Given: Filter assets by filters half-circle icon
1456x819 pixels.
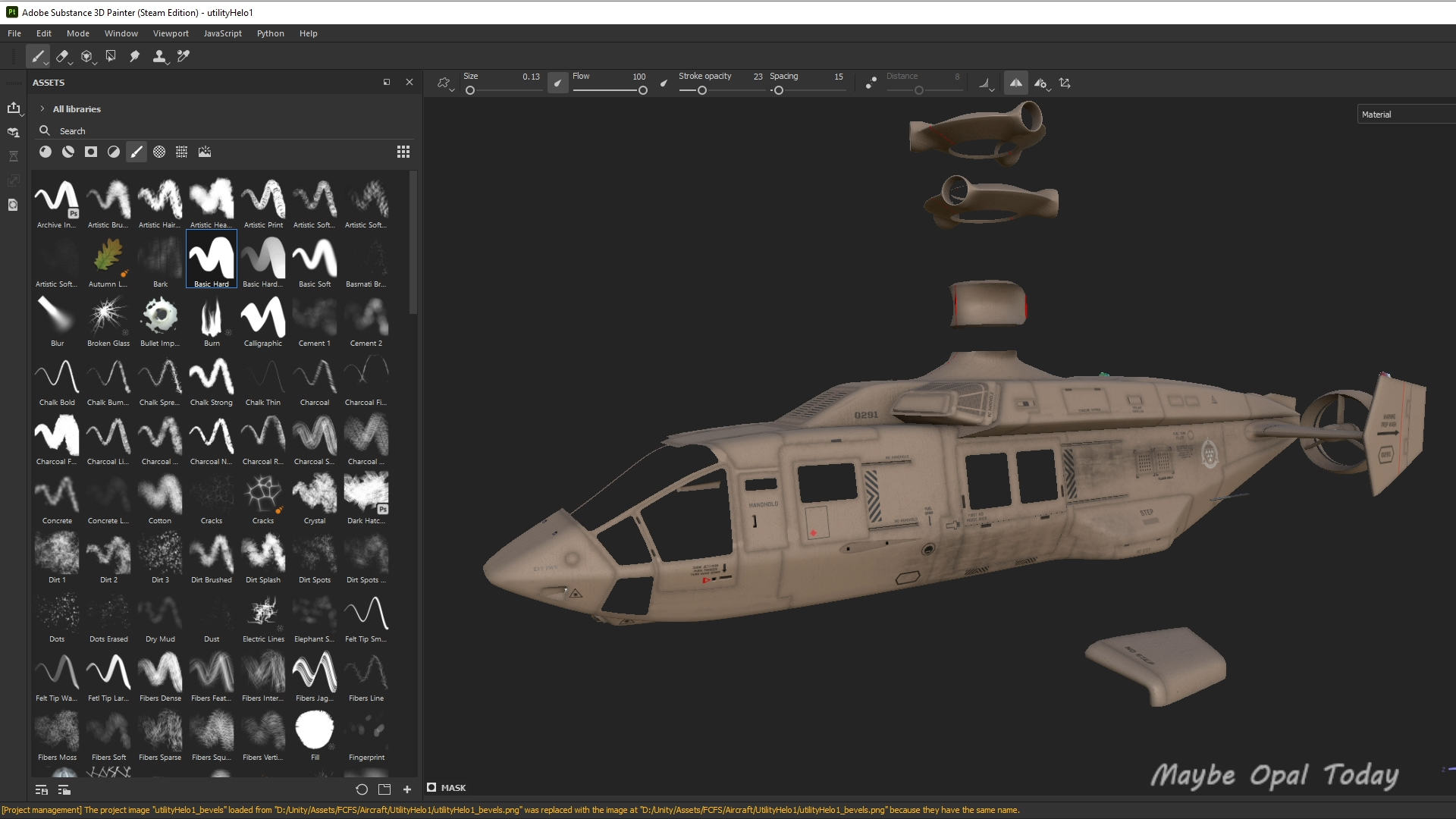Looking at the screenshot, I should pyautogui.click(x=114, y=152).
